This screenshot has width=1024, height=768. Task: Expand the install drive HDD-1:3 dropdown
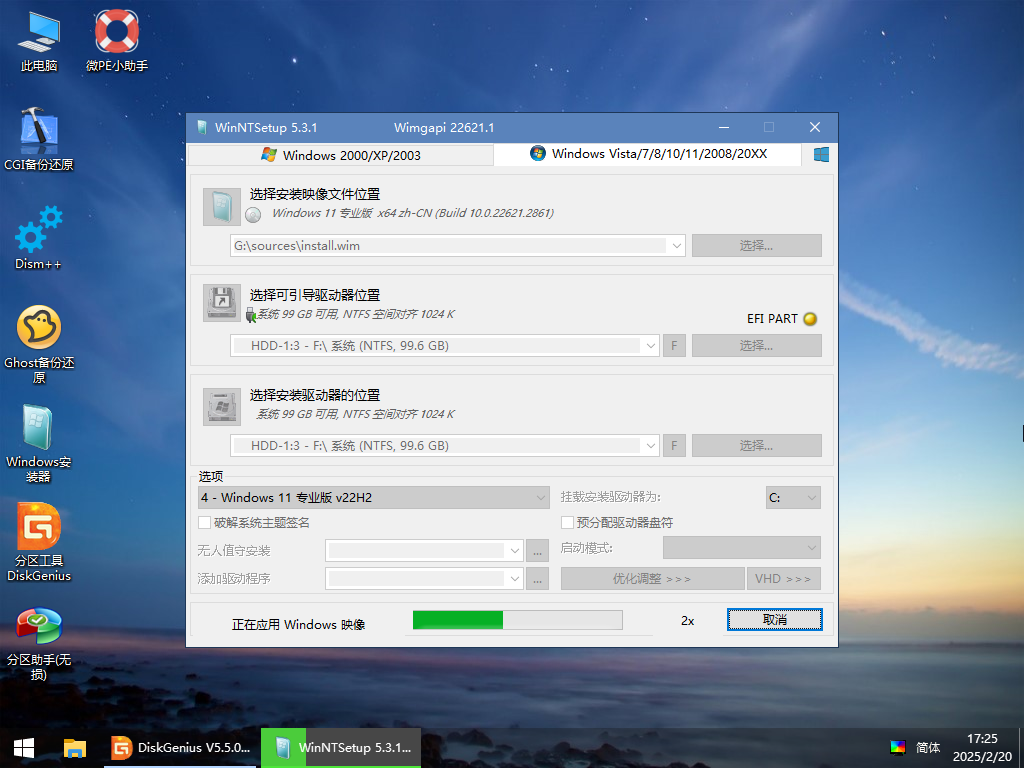(650, 445)
